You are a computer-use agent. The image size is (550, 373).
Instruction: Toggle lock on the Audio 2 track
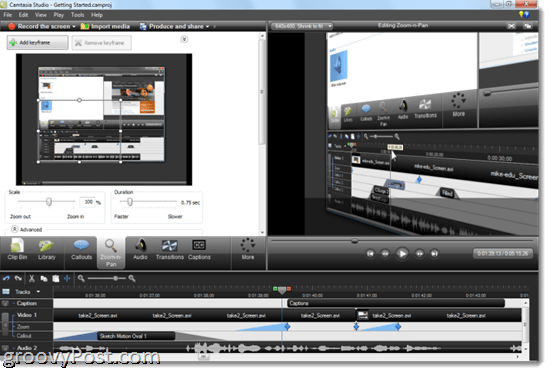tap(5, 348)
